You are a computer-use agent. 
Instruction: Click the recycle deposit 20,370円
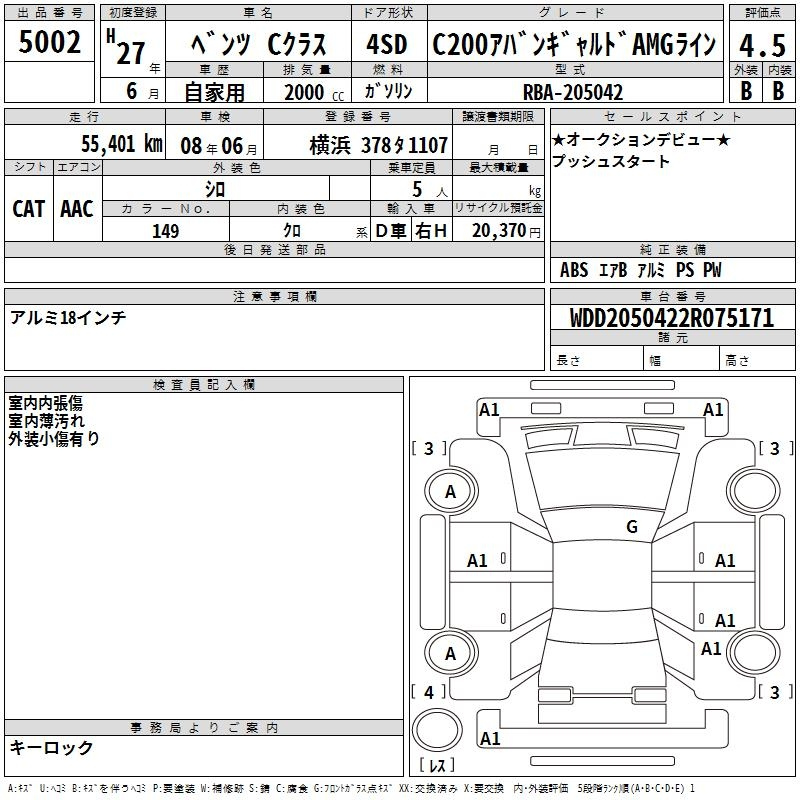coord(506,231)
